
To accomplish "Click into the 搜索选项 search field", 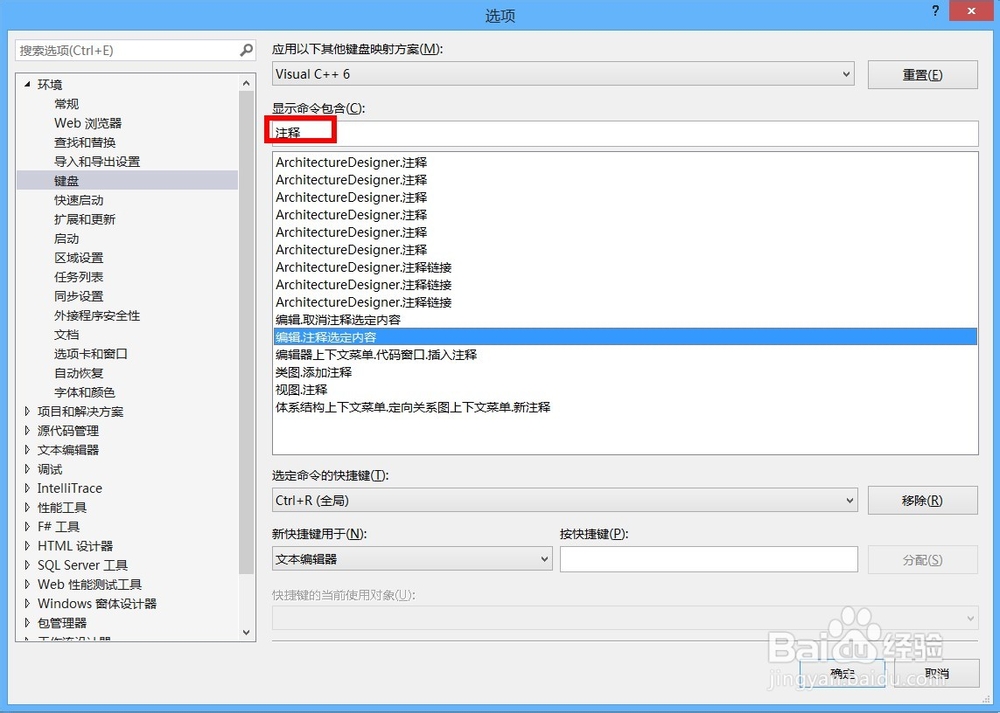I will pos(128,50).
